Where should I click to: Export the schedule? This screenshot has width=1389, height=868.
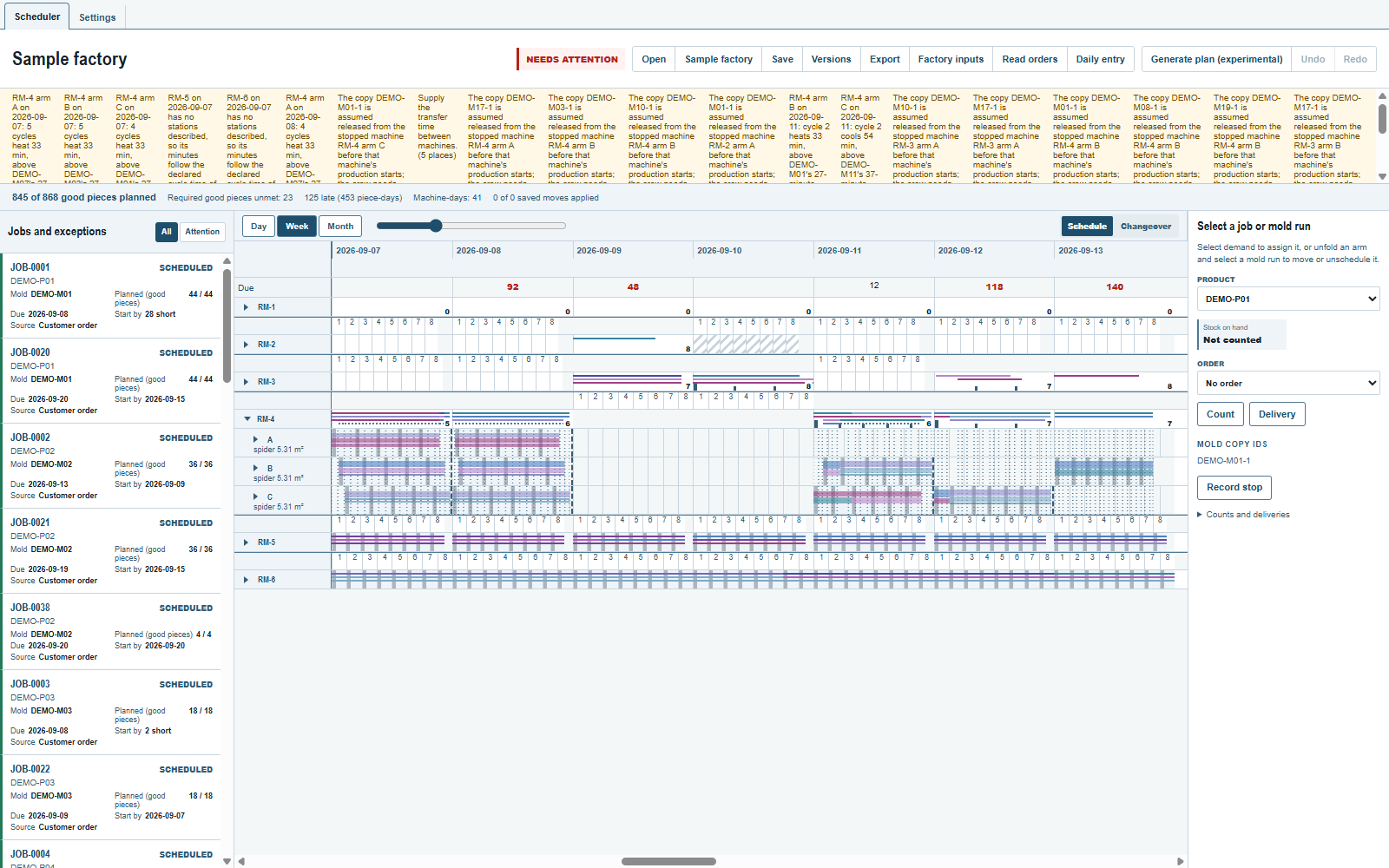[x=885, y=59]
